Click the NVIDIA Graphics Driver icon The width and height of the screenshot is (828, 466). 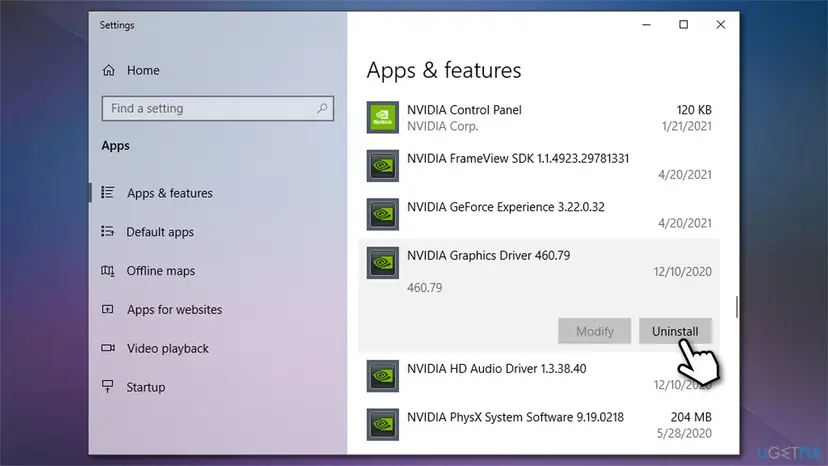383,263
